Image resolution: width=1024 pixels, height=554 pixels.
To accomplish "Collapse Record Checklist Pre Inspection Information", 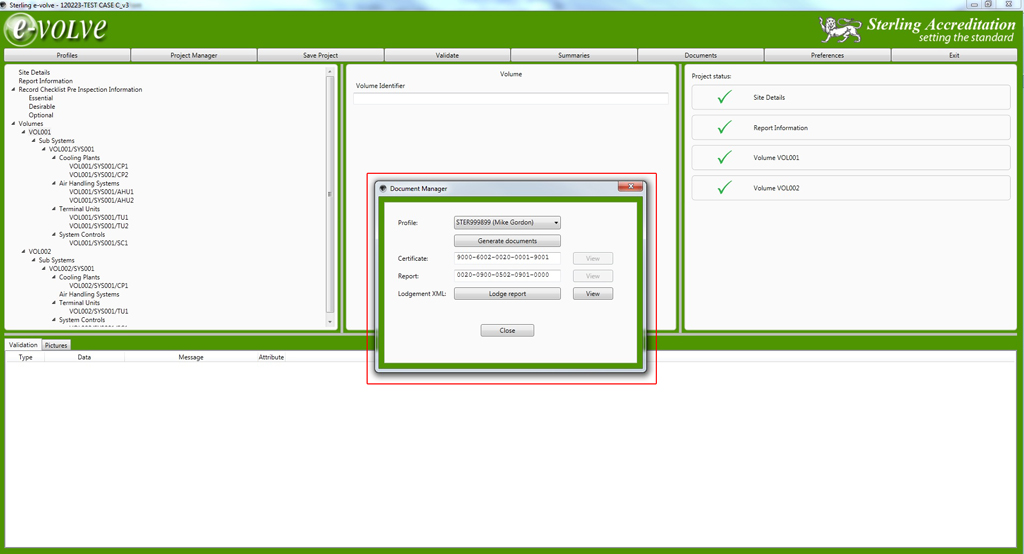I will 14,90.
